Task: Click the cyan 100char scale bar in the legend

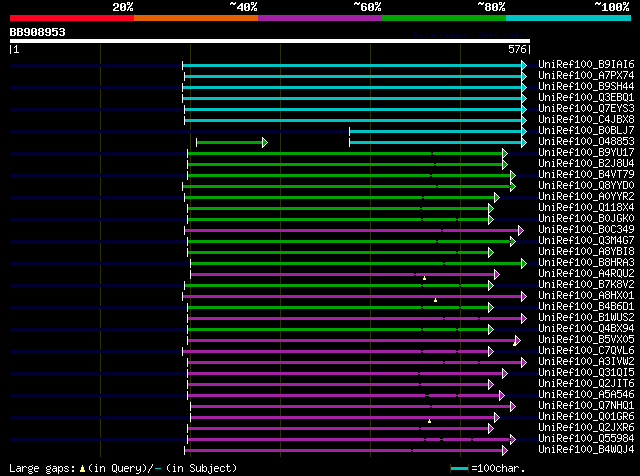Action: click(x=459, y=468)
